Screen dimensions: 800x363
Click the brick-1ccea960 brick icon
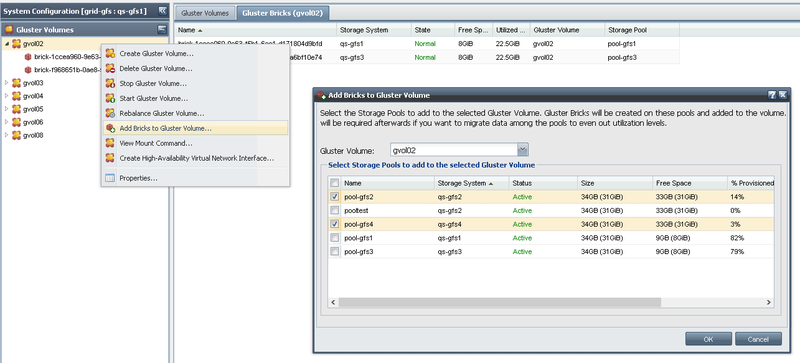(x=28, y=57)
